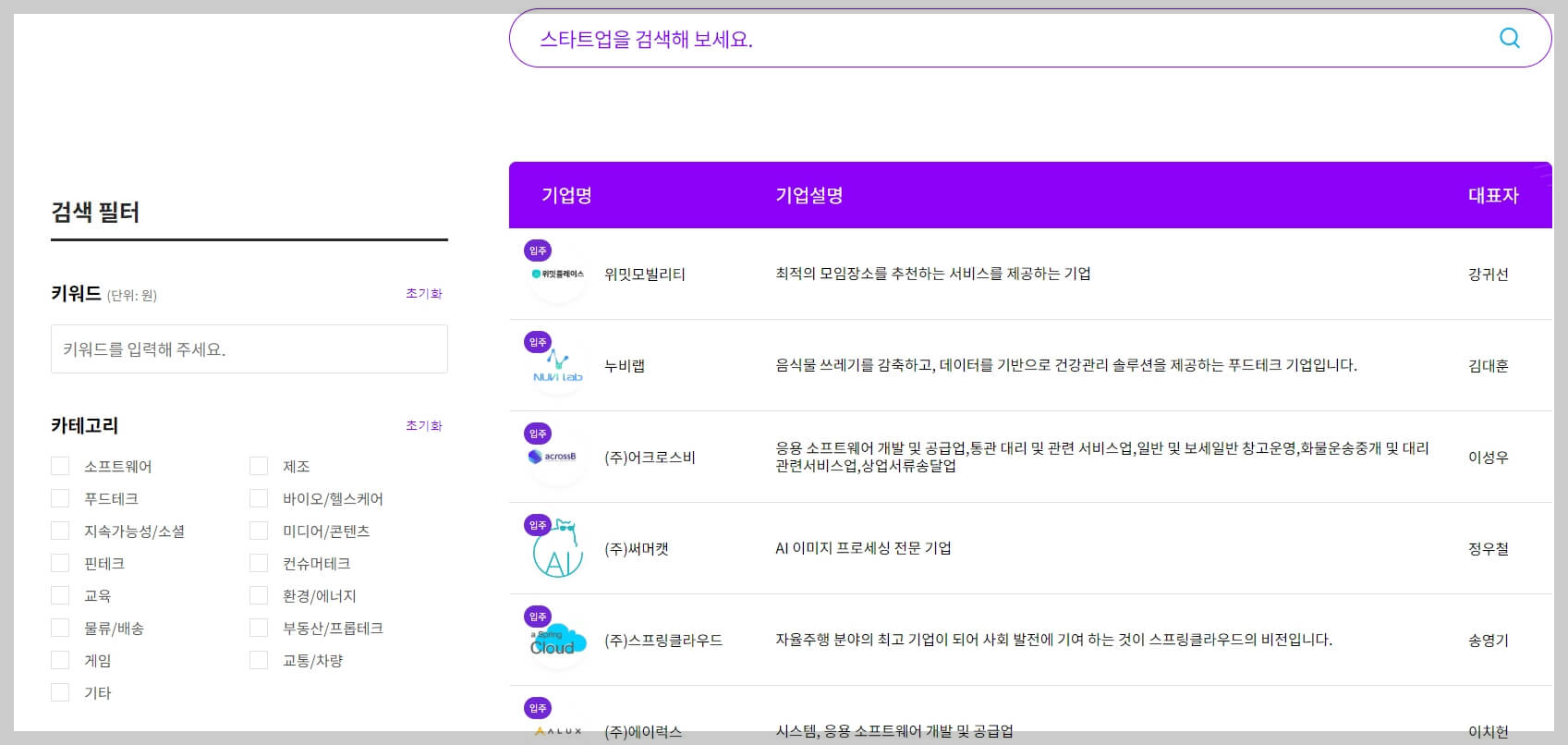Viewport: 1568px width, 745px height.
Task: Click 스프링클라우드 자율주행 description text
Action: pyautogui.click(x=1053, y=640)
